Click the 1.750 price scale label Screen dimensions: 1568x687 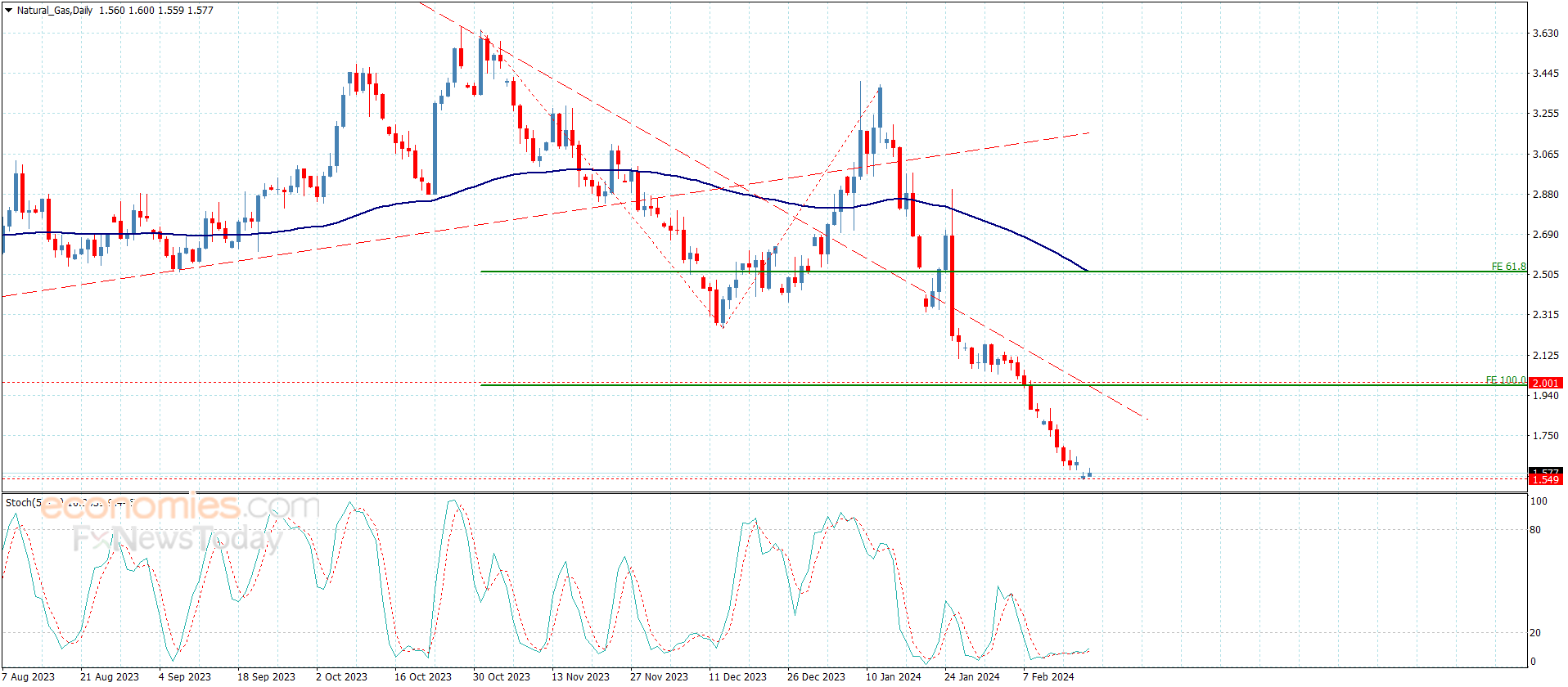[x=1545, y=436]
